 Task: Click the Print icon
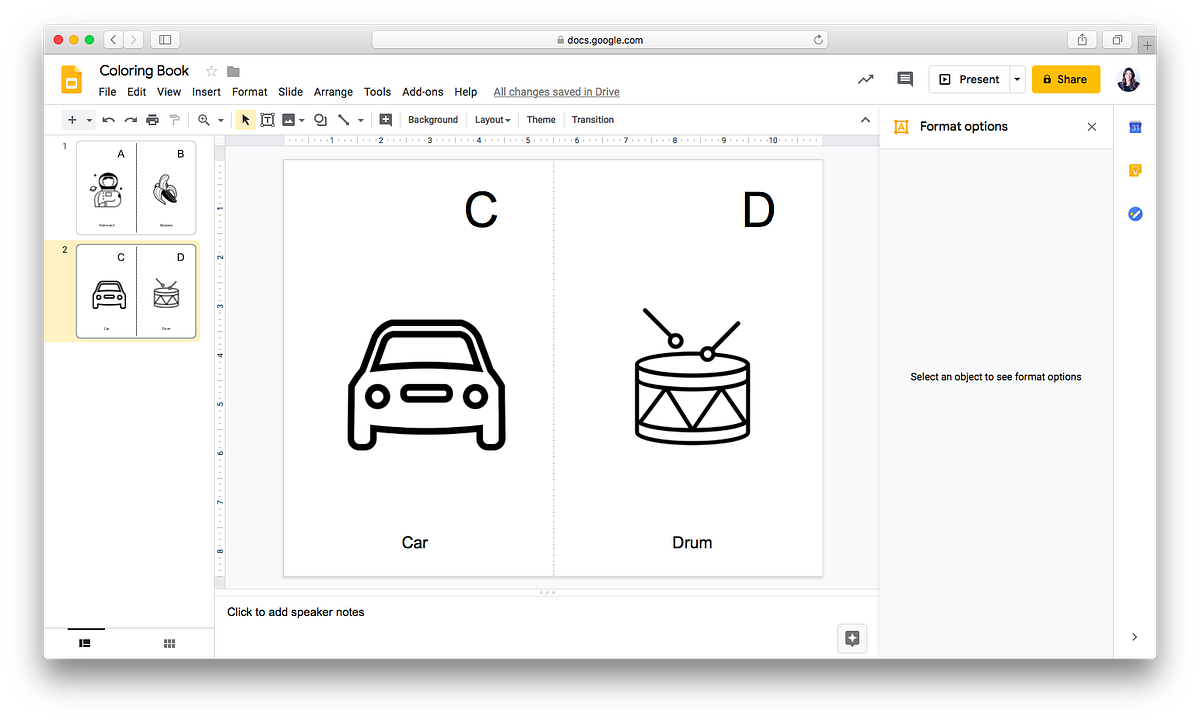tap(152, 120)
